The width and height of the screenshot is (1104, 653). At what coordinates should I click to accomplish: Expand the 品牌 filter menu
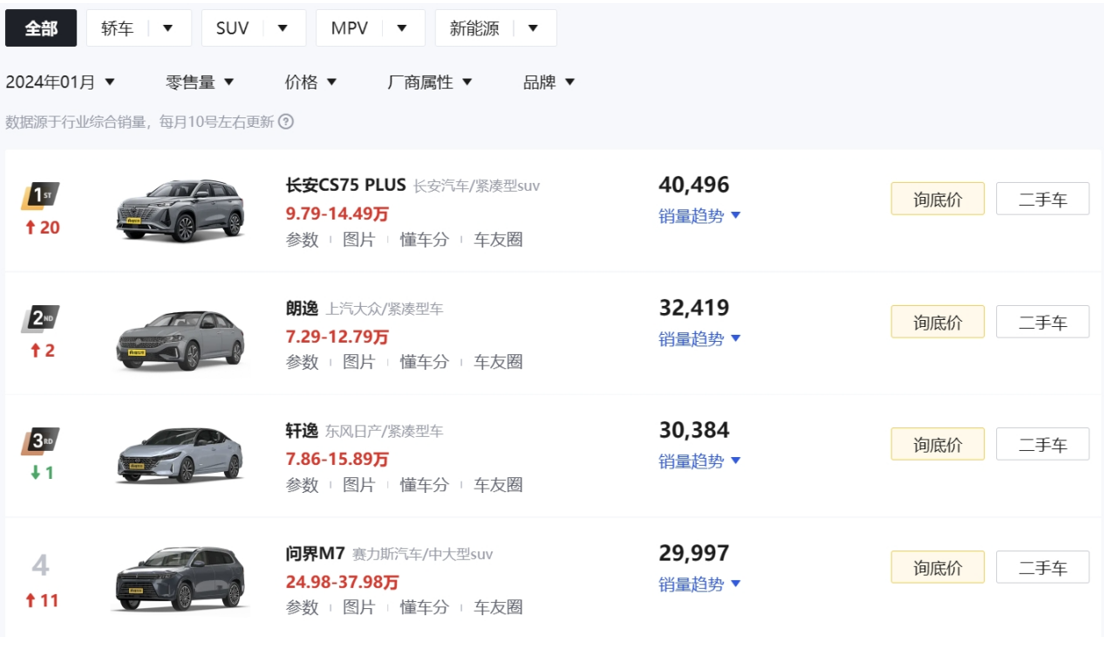point(549,82)
